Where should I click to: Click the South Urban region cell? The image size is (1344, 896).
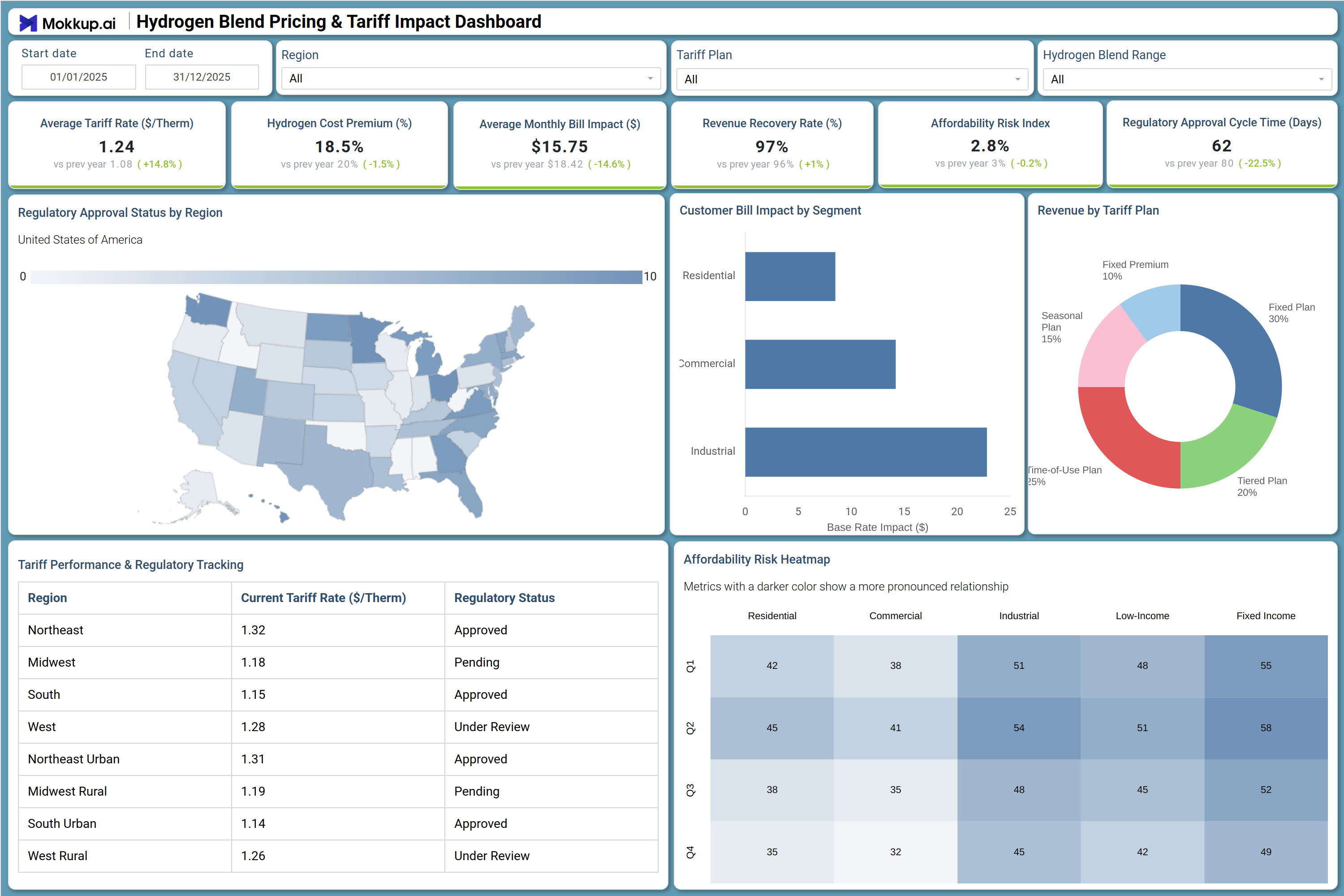coord(125,823)
